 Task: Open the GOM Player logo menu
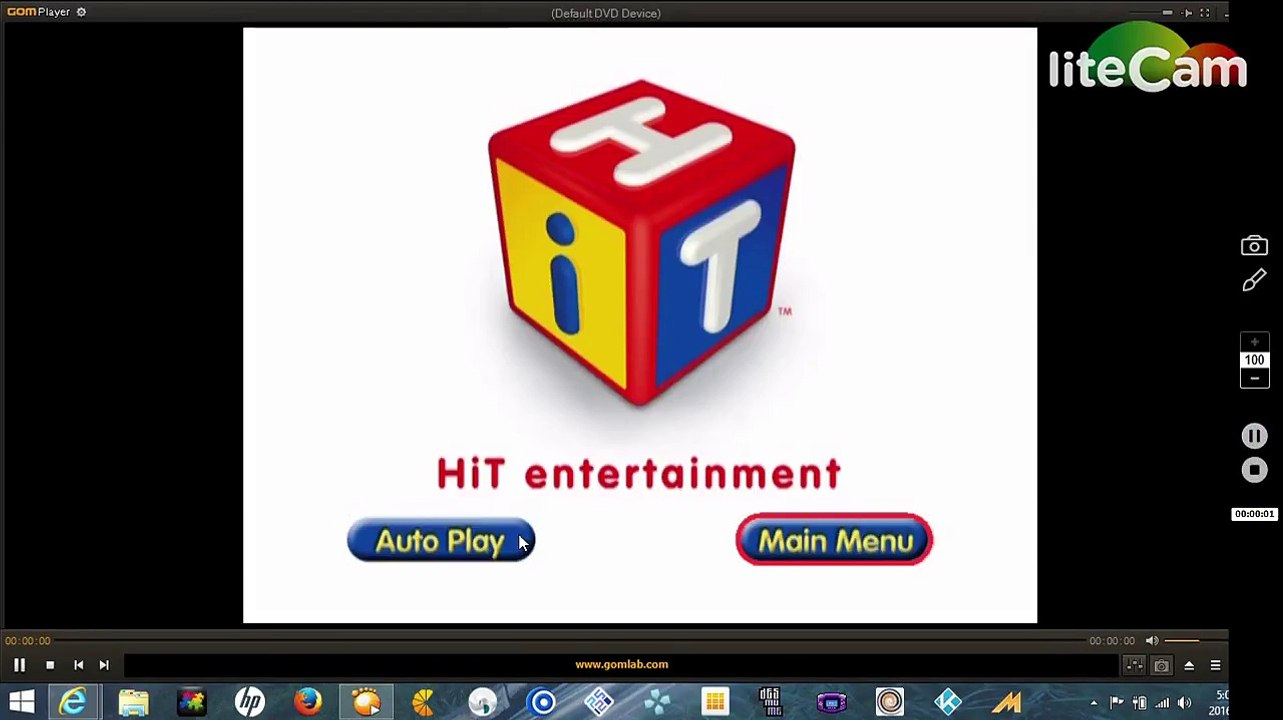tap(38, 12)
